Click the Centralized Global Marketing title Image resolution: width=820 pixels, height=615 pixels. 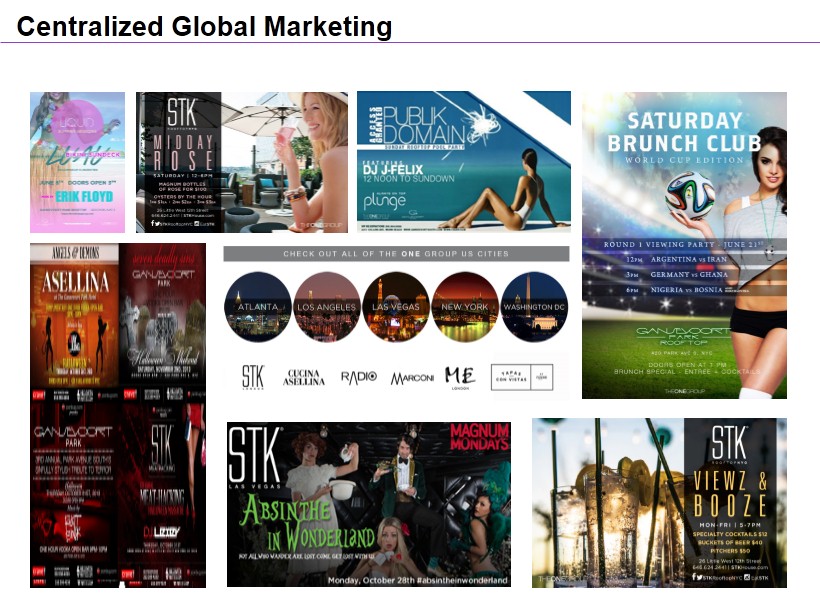pos(204,27)
